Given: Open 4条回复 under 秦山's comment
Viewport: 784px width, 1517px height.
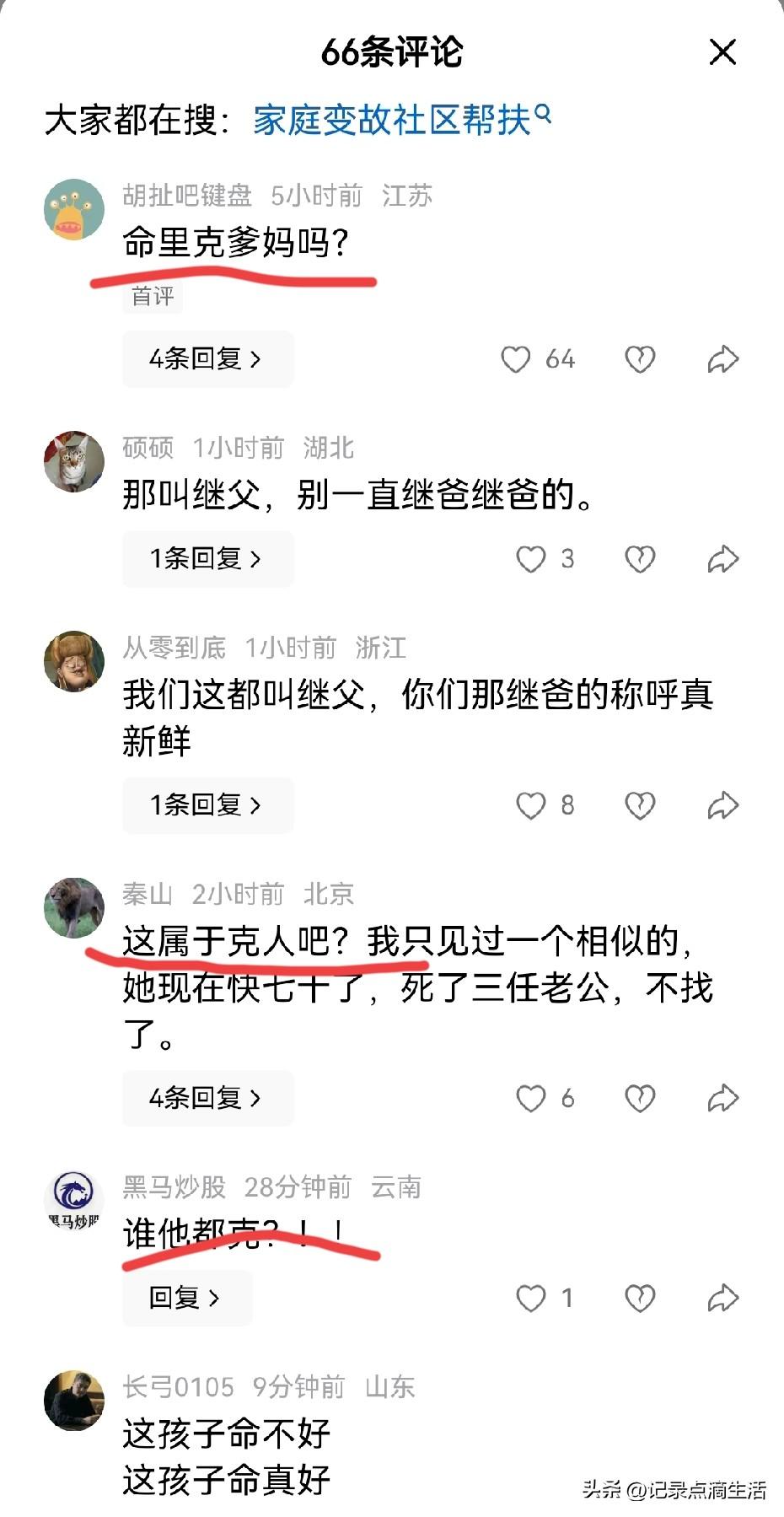Looking at the screenshot, I should 207,1099.
